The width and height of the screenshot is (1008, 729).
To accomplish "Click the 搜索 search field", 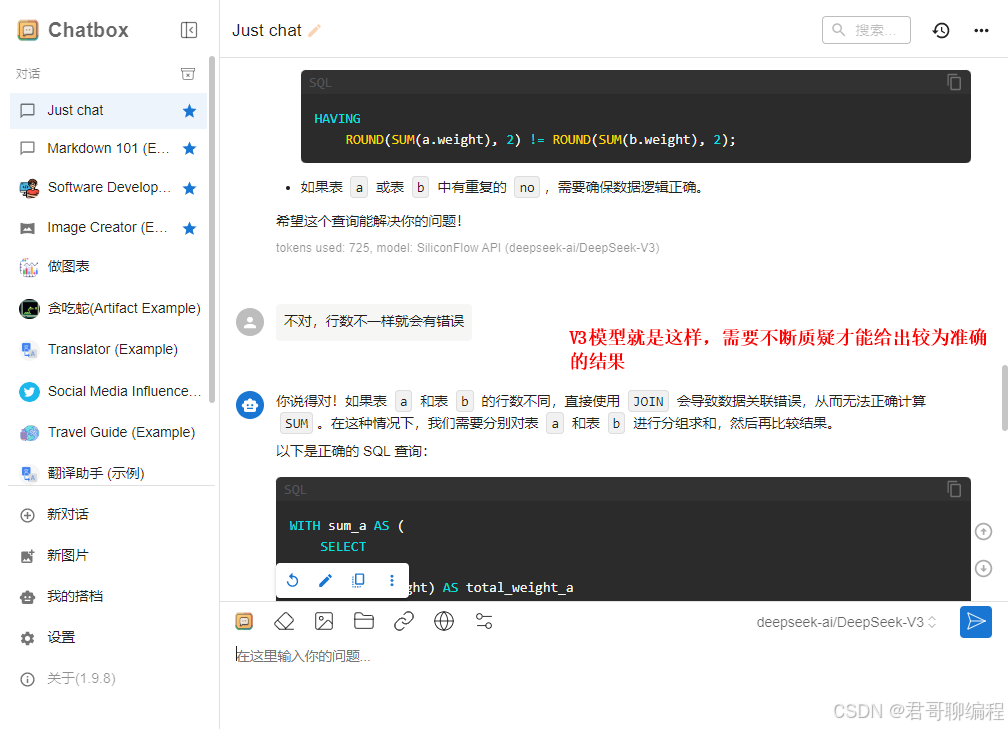I will tap(866, 30).
